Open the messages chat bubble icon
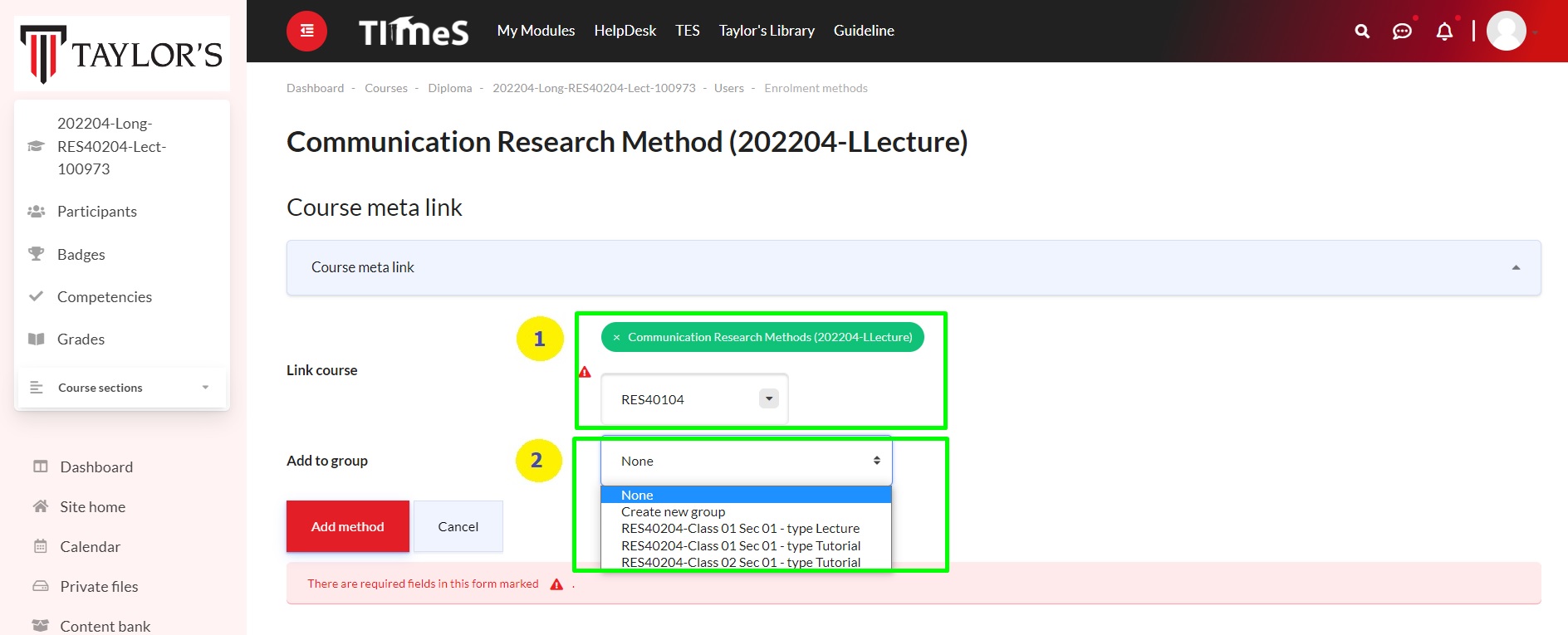This screenshot has height=635, width=1568. click(x=1402, y=32)
